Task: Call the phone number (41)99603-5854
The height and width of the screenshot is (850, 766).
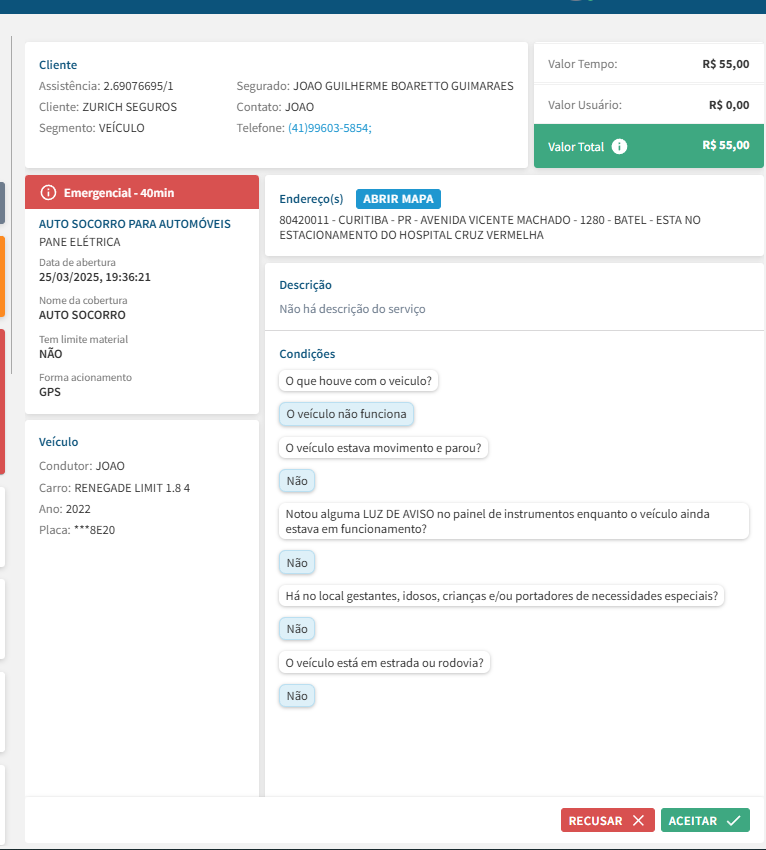Action: pos(329,128)
